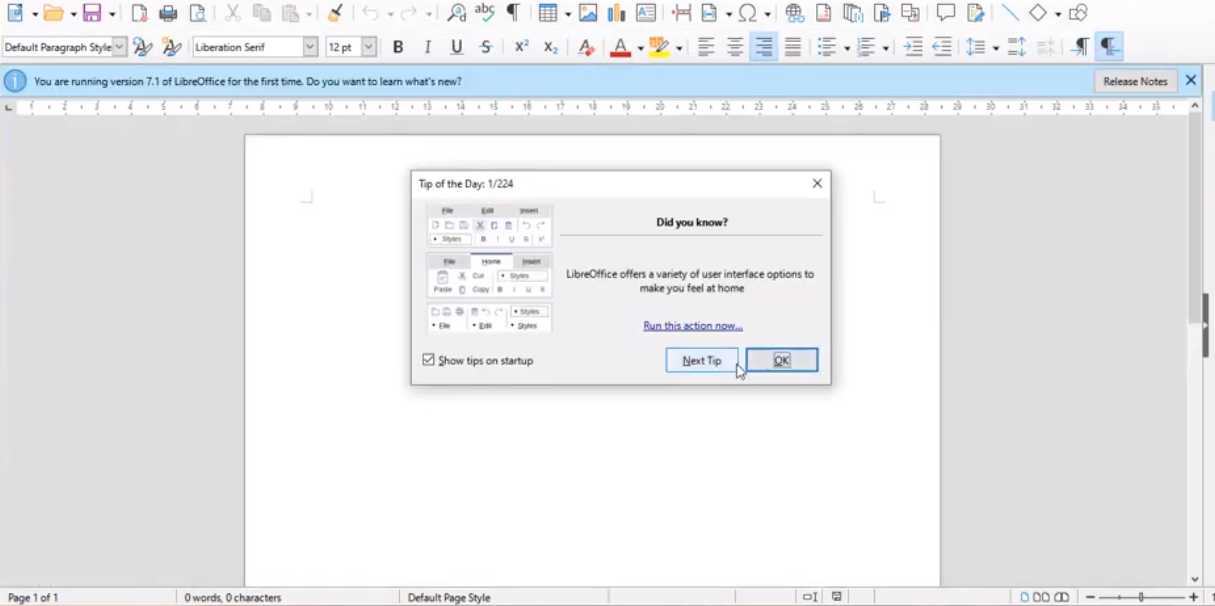
Task: Insert a footnote using the toolbar icon
Action: tap(824, 13)
